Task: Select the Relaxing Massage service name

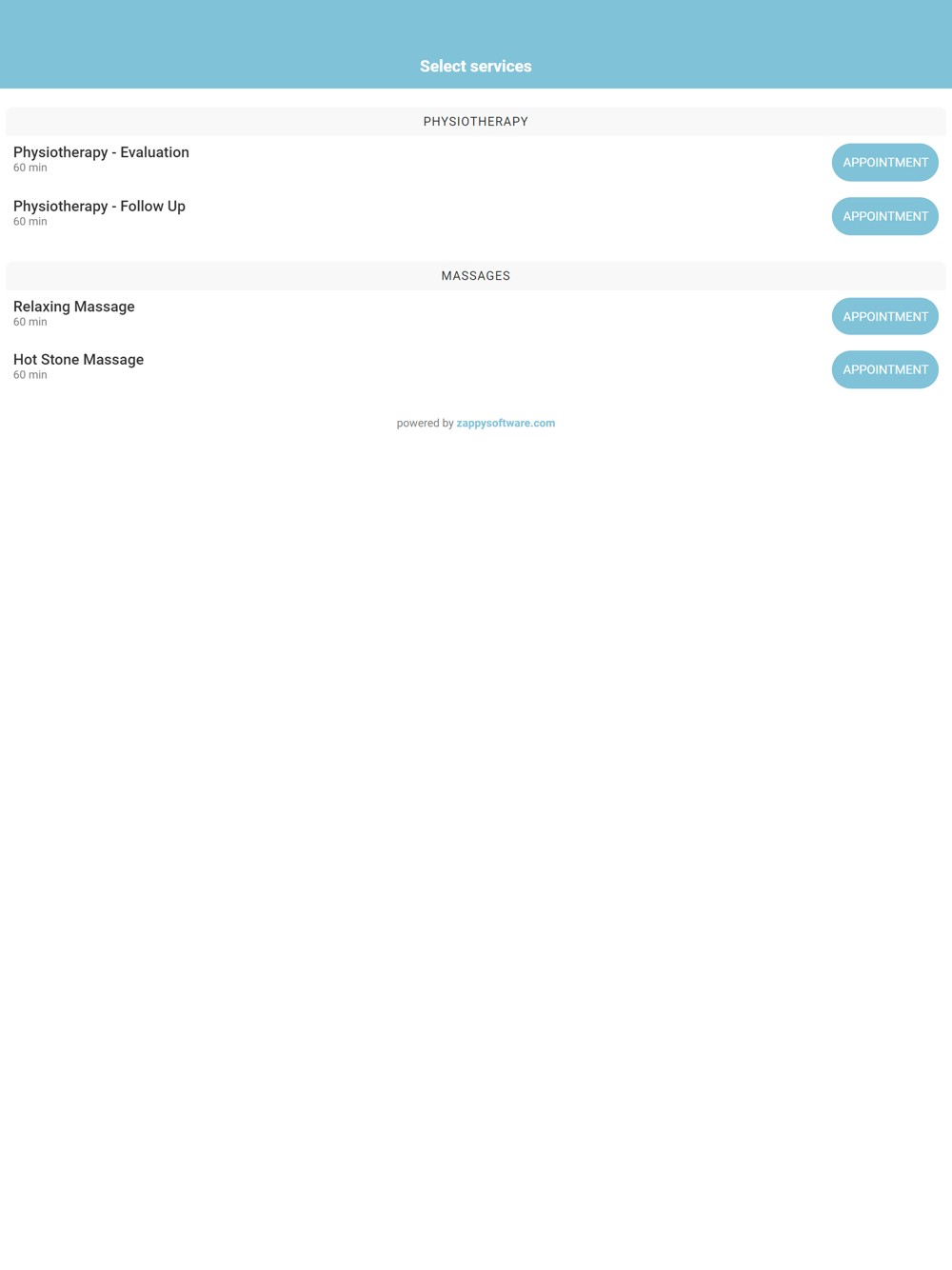Action: [x=74, y=307]
